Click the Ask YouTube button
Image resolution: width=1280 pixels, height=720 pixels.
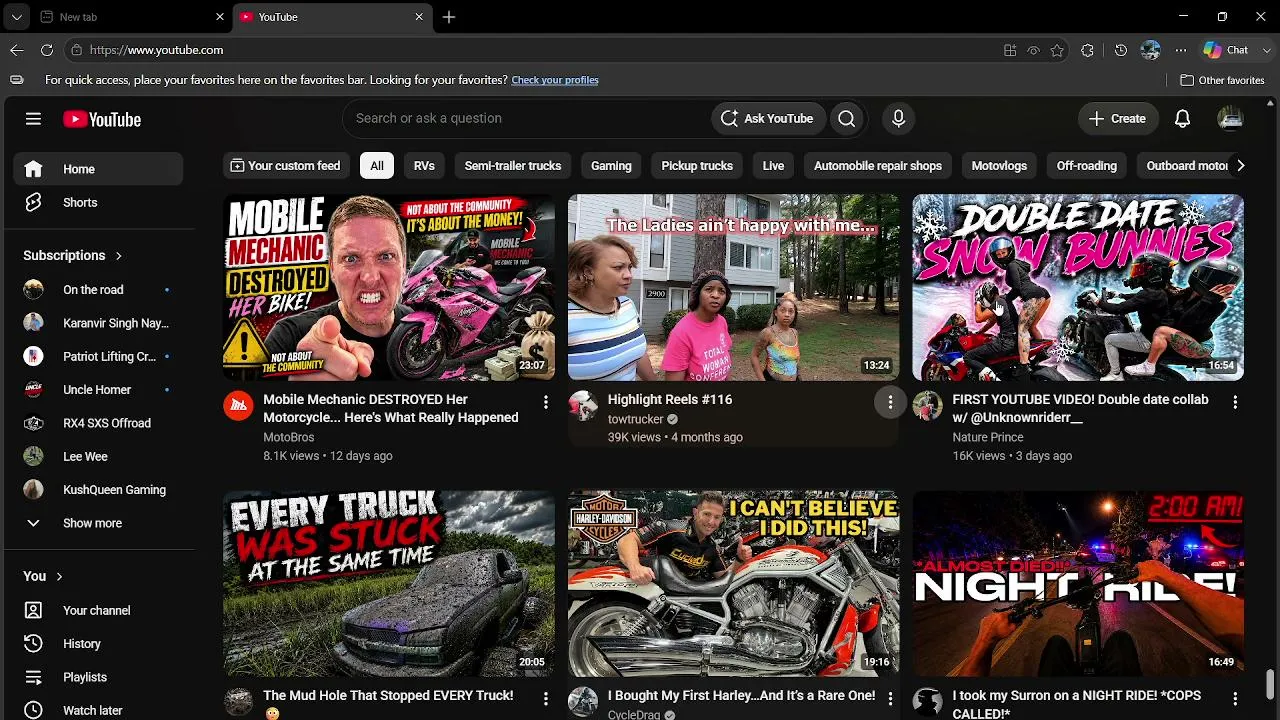pyautogui.click(x=768, y=118)
